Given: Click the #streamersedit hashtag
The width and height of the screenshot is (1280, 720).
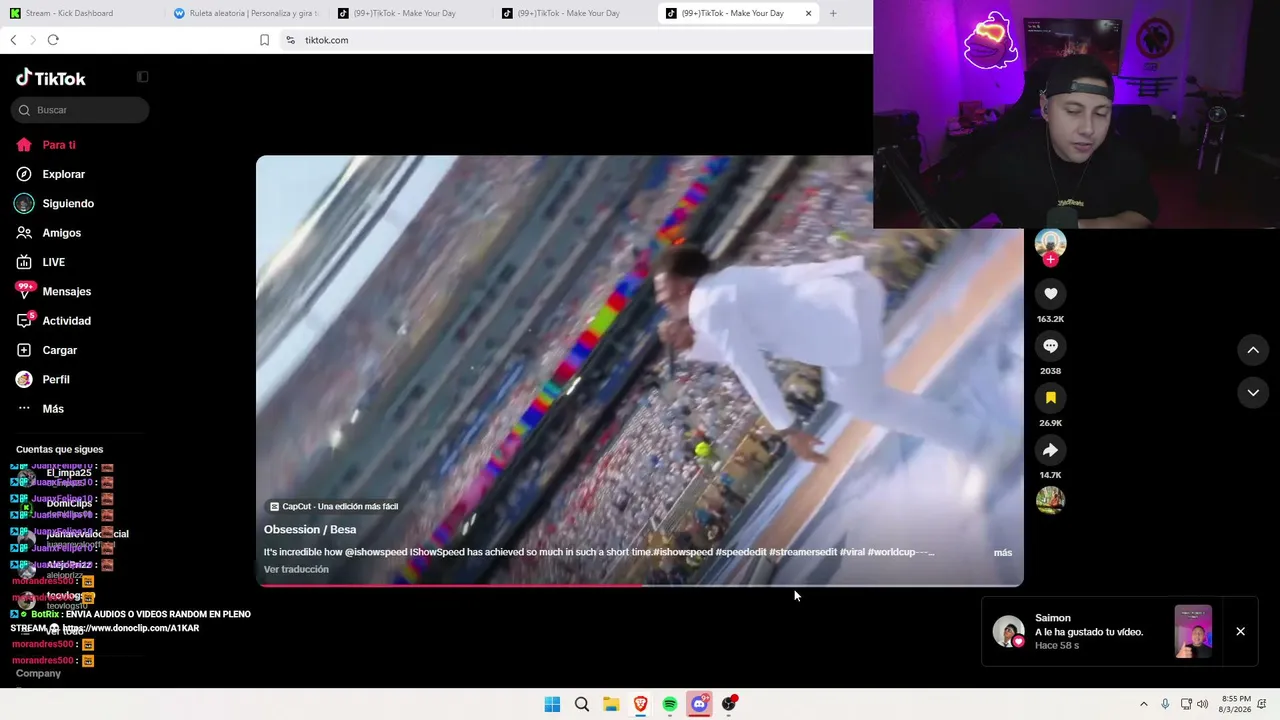Looking at the screenshot, I should [x=803, y=552].
